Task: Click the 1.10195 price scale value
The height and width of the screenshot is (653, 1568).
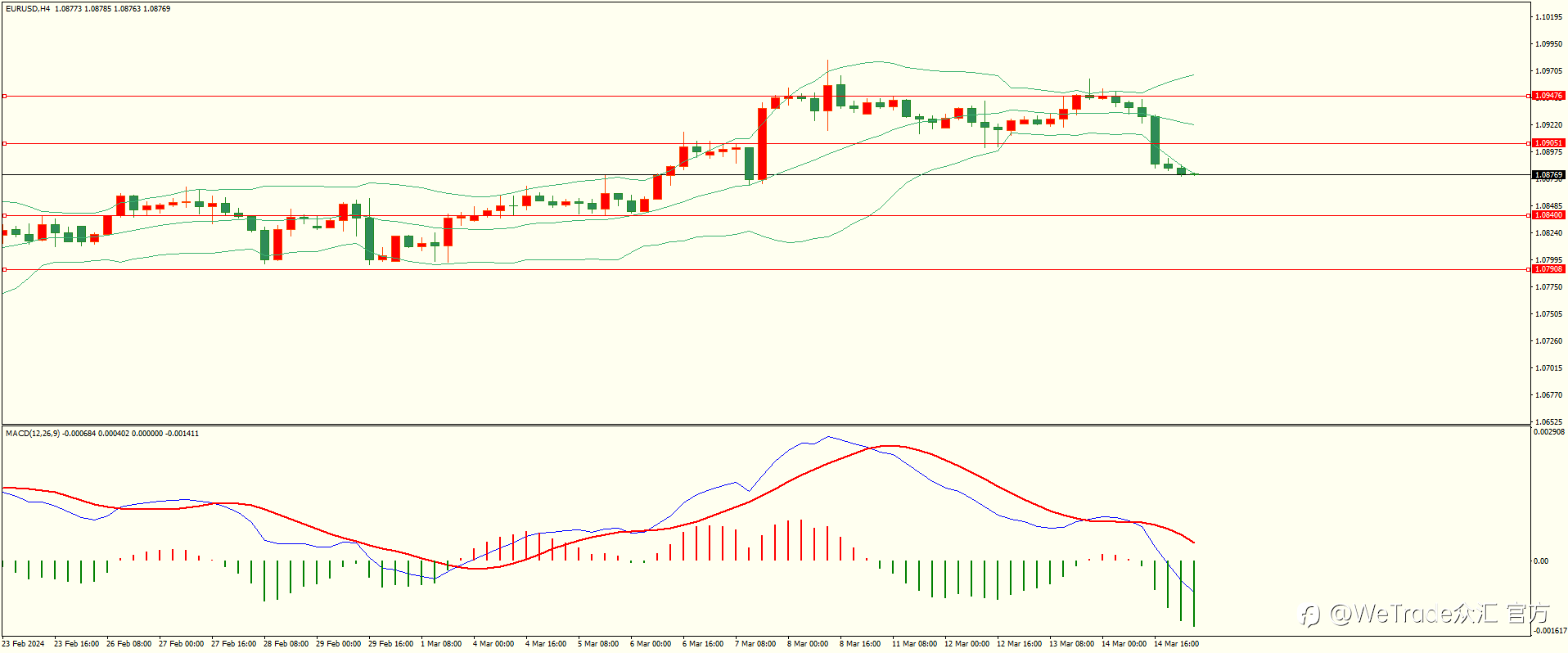Action: (x=1548, y=17)
